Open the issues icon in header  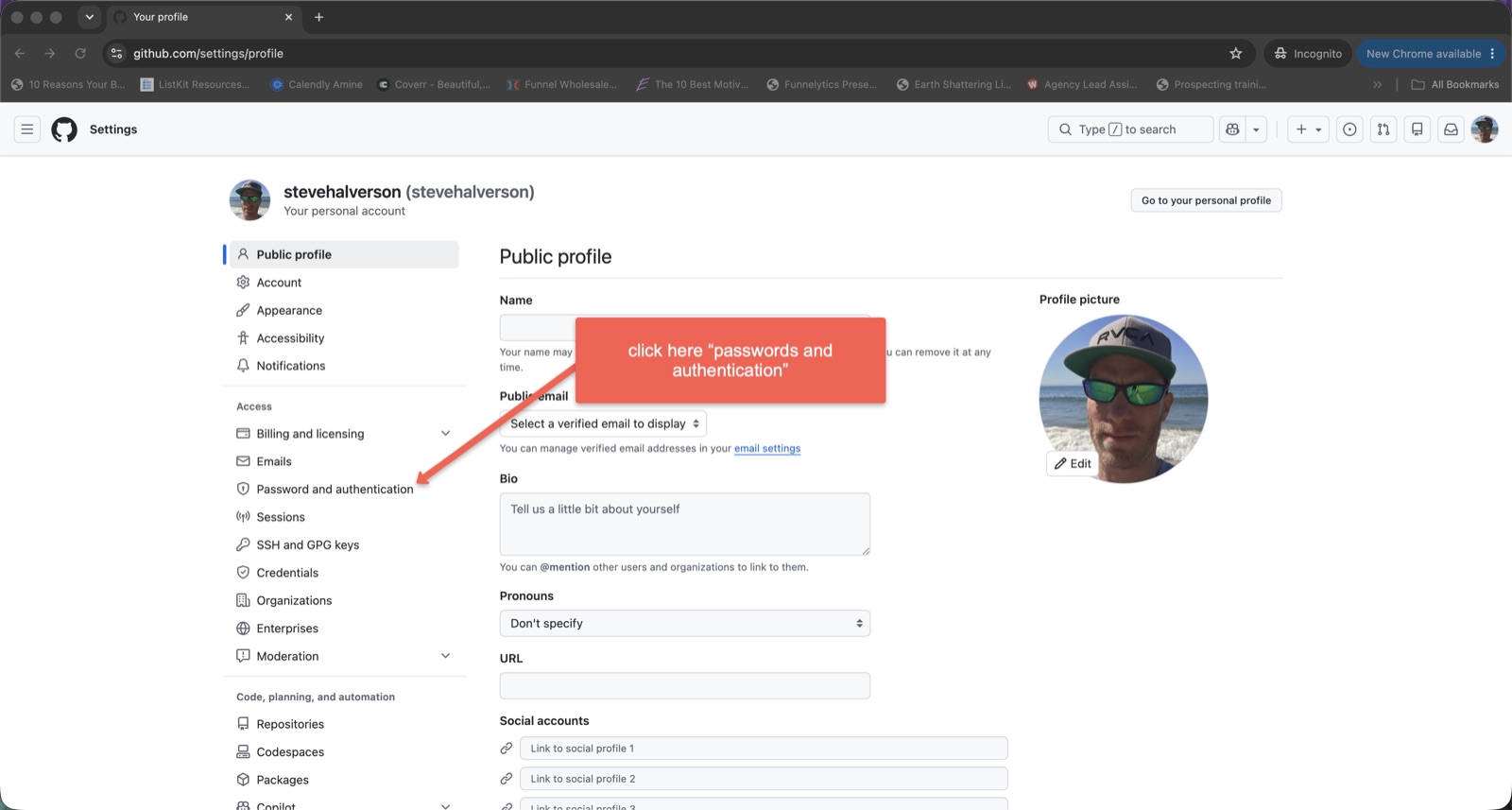tap(1349, 129)
